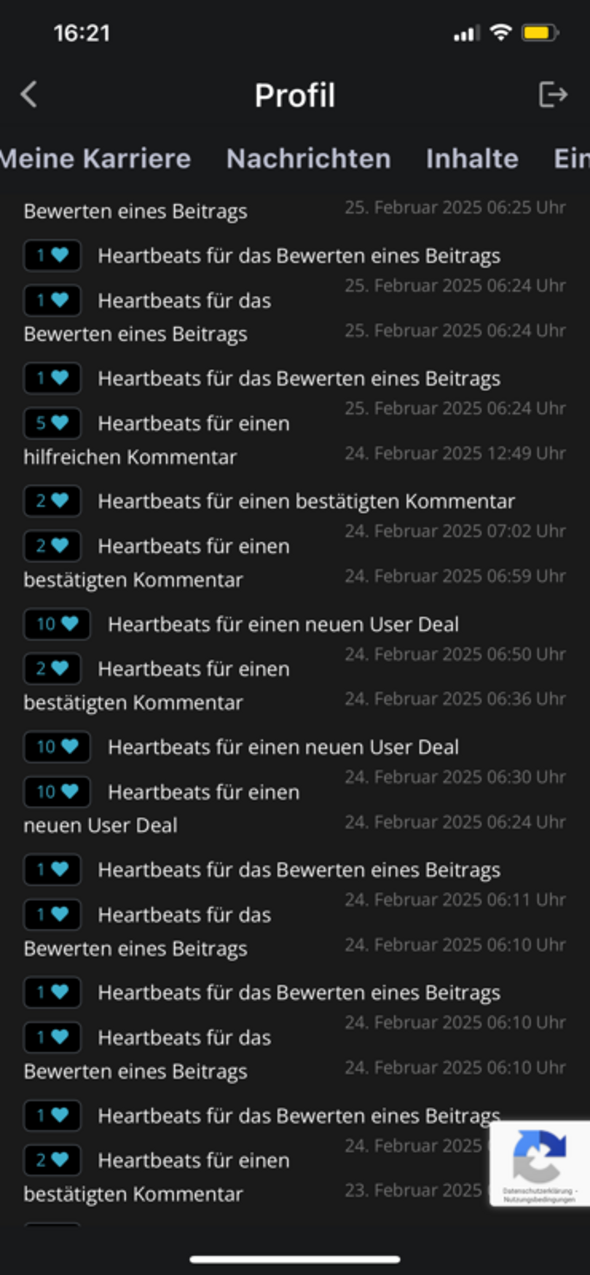Tap the Profil page title

(x=295, y=95)
